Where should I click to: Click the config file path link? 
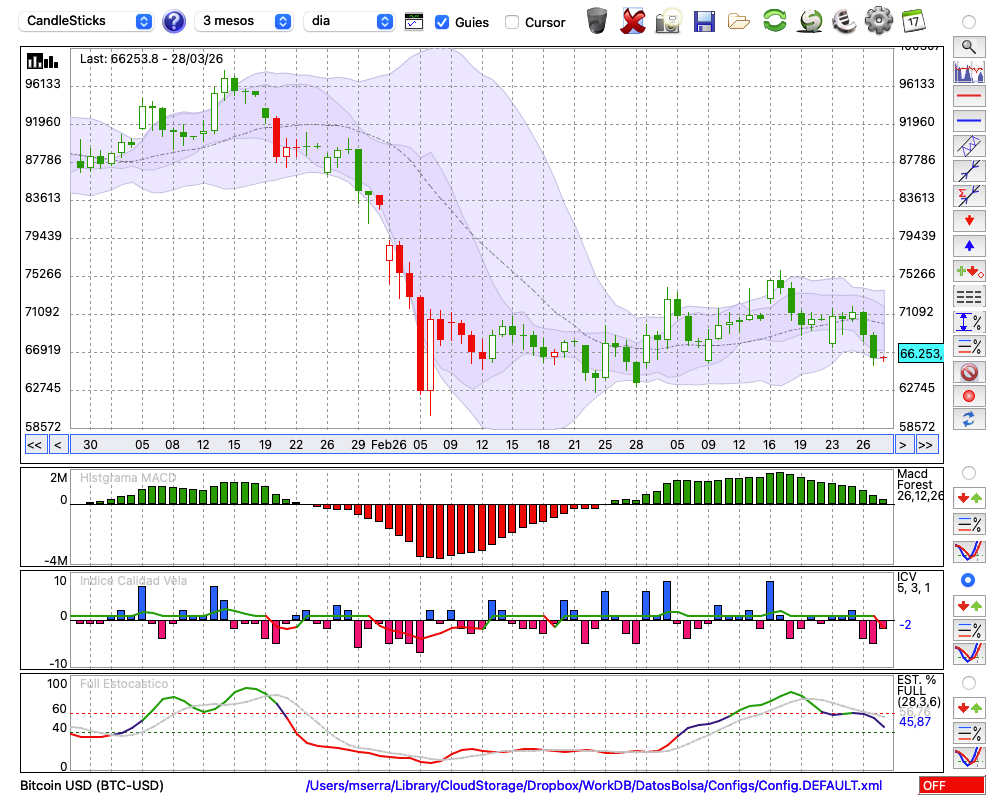[594, 786]
